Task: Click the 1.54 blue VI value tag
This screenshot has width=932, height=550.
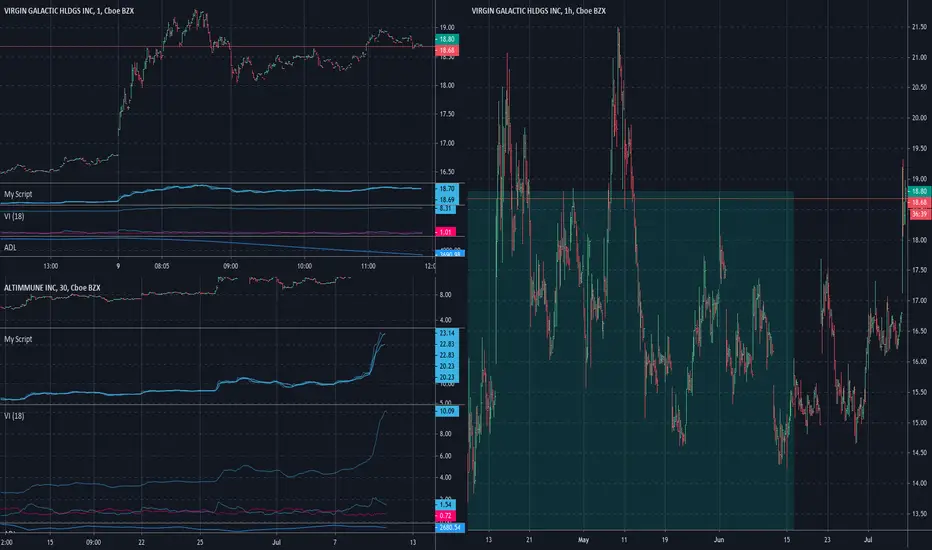Action: (x=447, y=505)
